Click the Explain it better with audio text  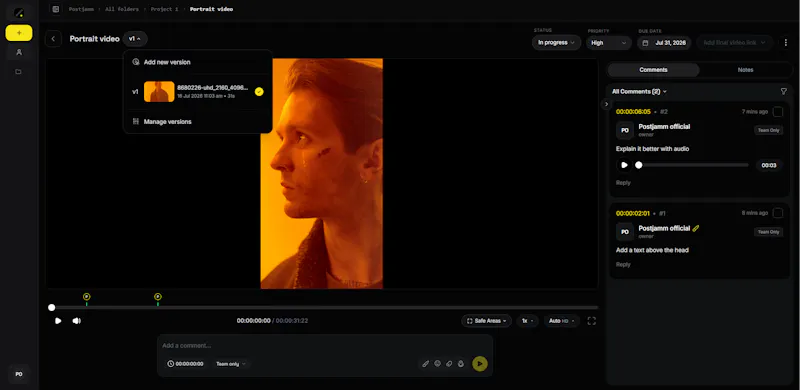click(653, 149)
